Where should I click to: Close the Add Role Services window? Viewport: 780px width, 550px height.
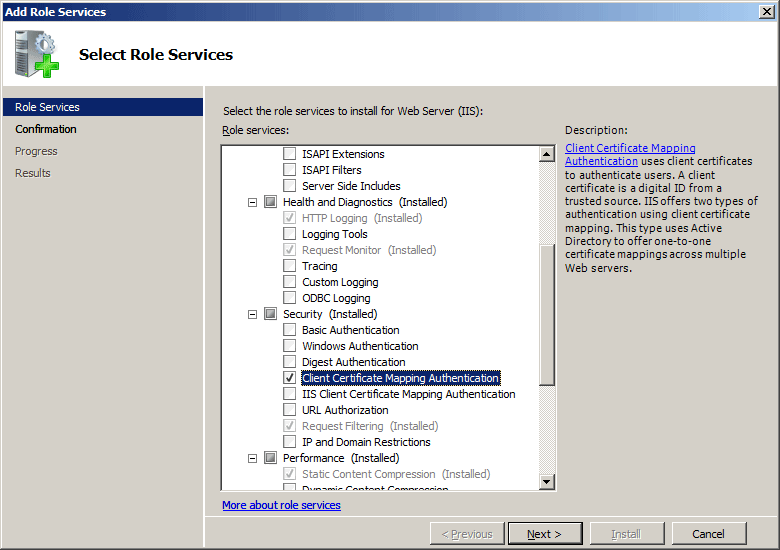click(769, 11)
